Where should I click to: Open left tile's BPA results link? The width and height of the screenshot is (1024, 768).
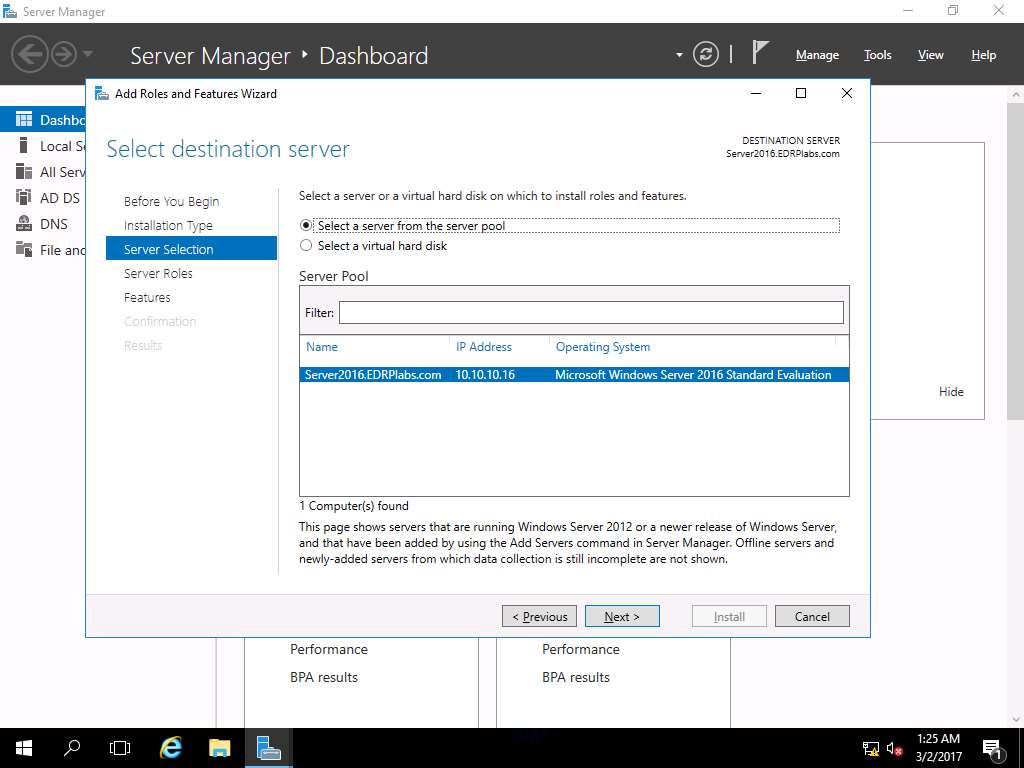pos(324,677)
